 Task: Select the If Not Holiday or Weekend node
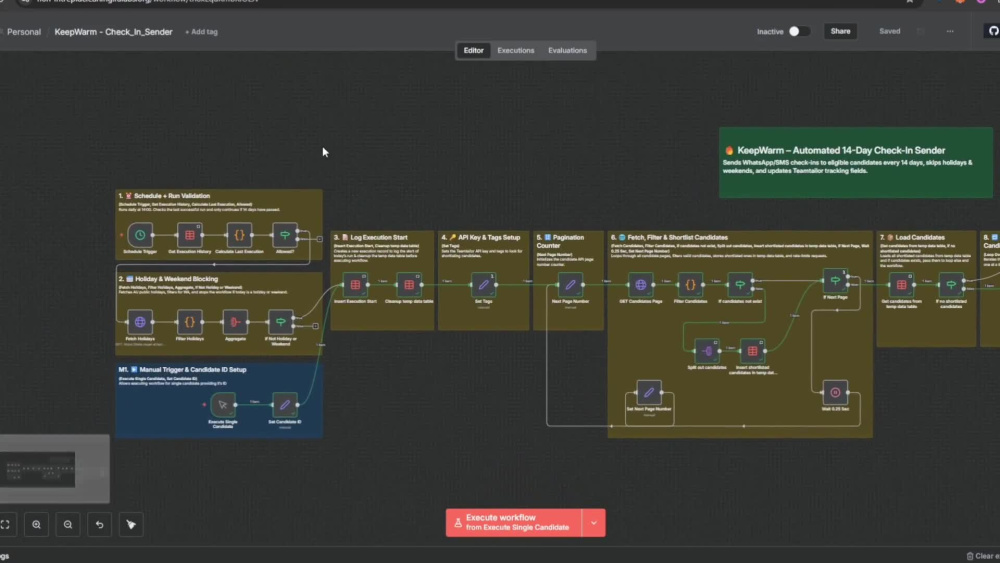281,322
